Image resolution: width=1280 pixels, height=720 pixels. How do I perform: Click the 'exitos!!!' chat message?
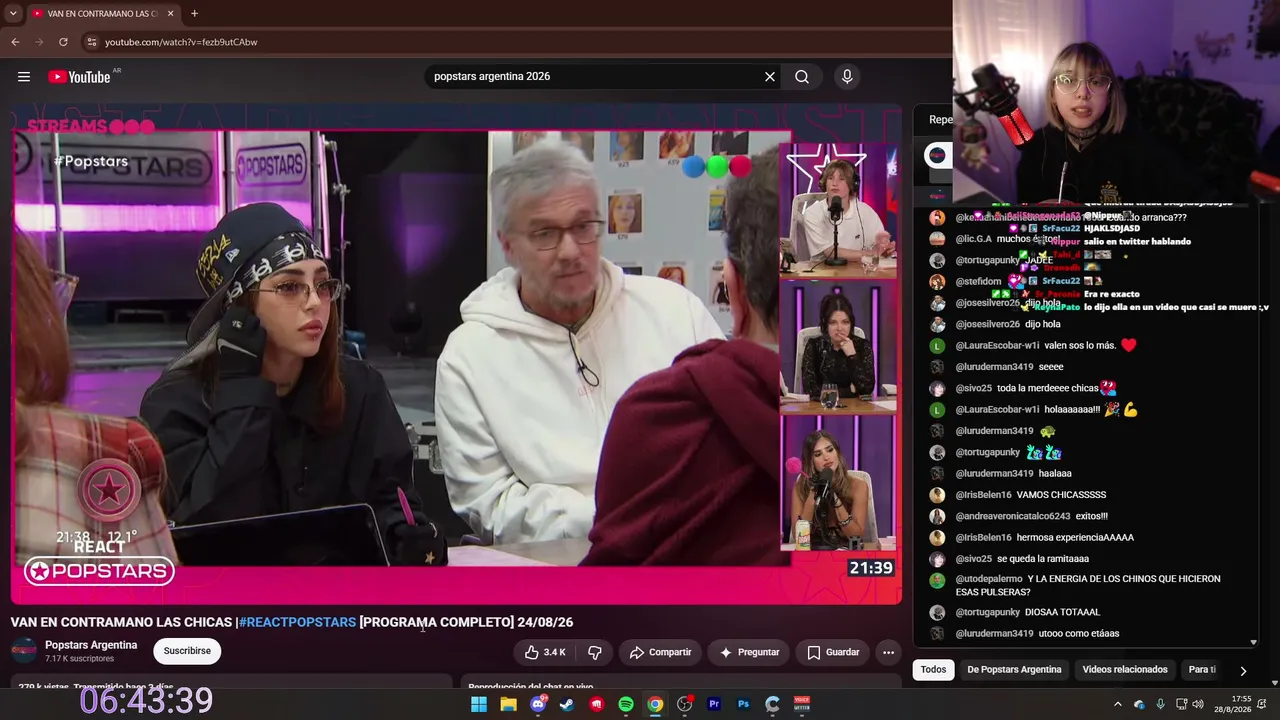click(1092, 516)
